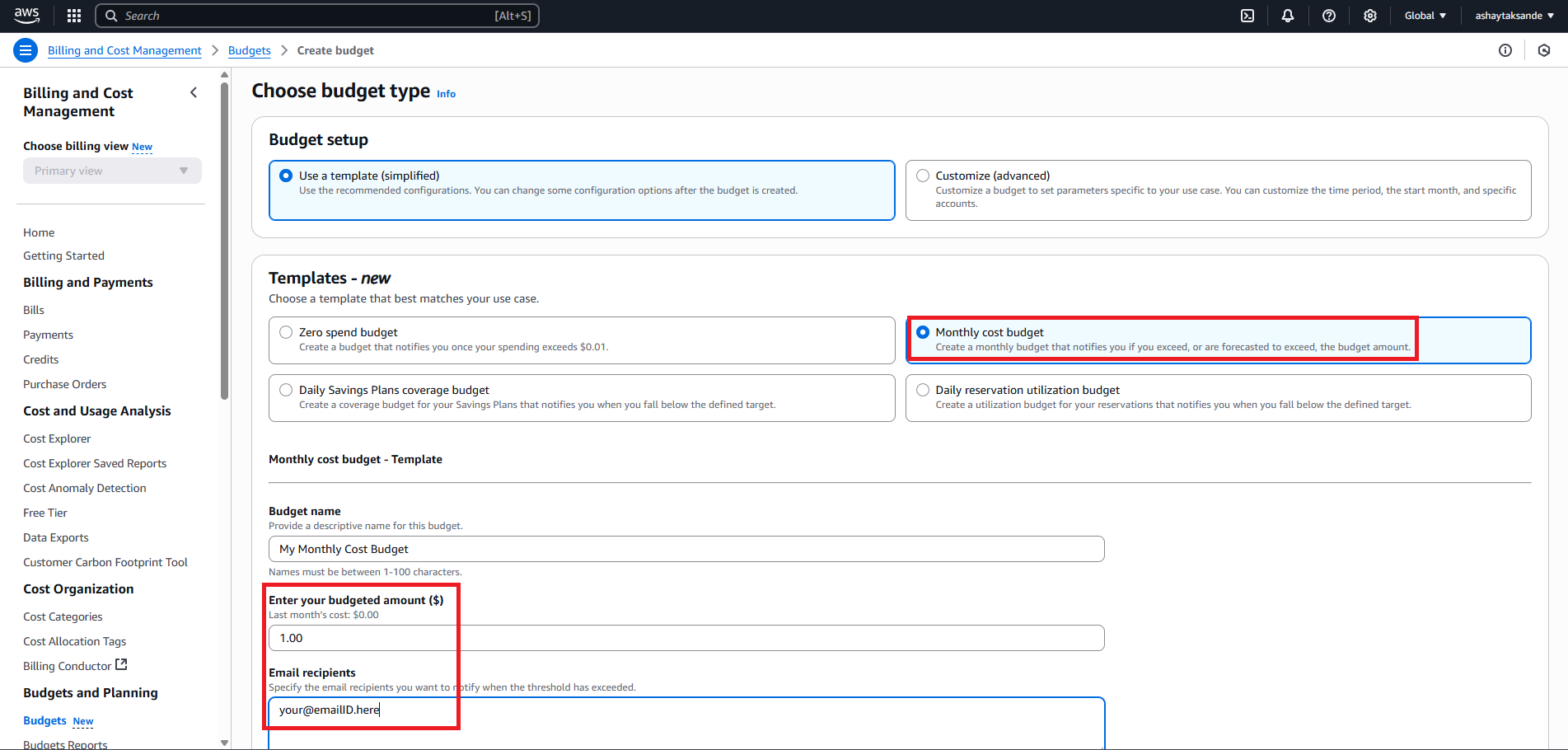The width and height of the screenshot is (1568, 750).
Task: Click budgeted amount input field
Action: (686, 638)
